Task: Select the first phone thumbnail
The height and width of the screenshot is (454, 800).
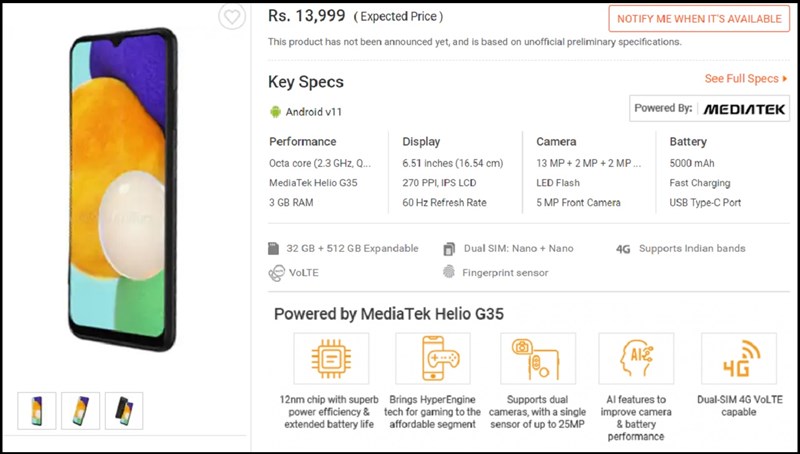Action: coord(36,411)
